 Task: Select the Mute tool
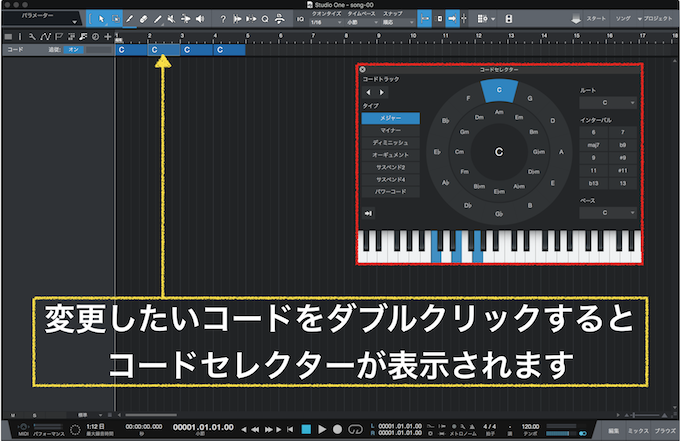point(172,19)
